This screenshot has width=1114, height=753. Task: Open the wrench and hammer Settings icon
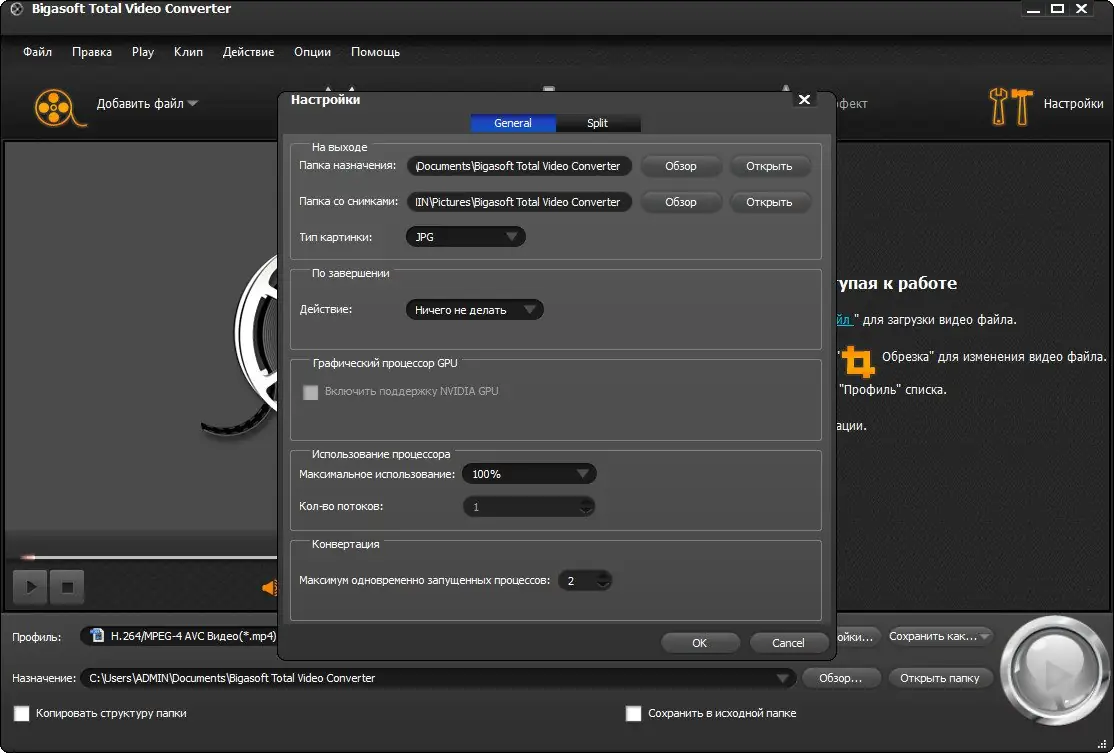coord(1010,107)
